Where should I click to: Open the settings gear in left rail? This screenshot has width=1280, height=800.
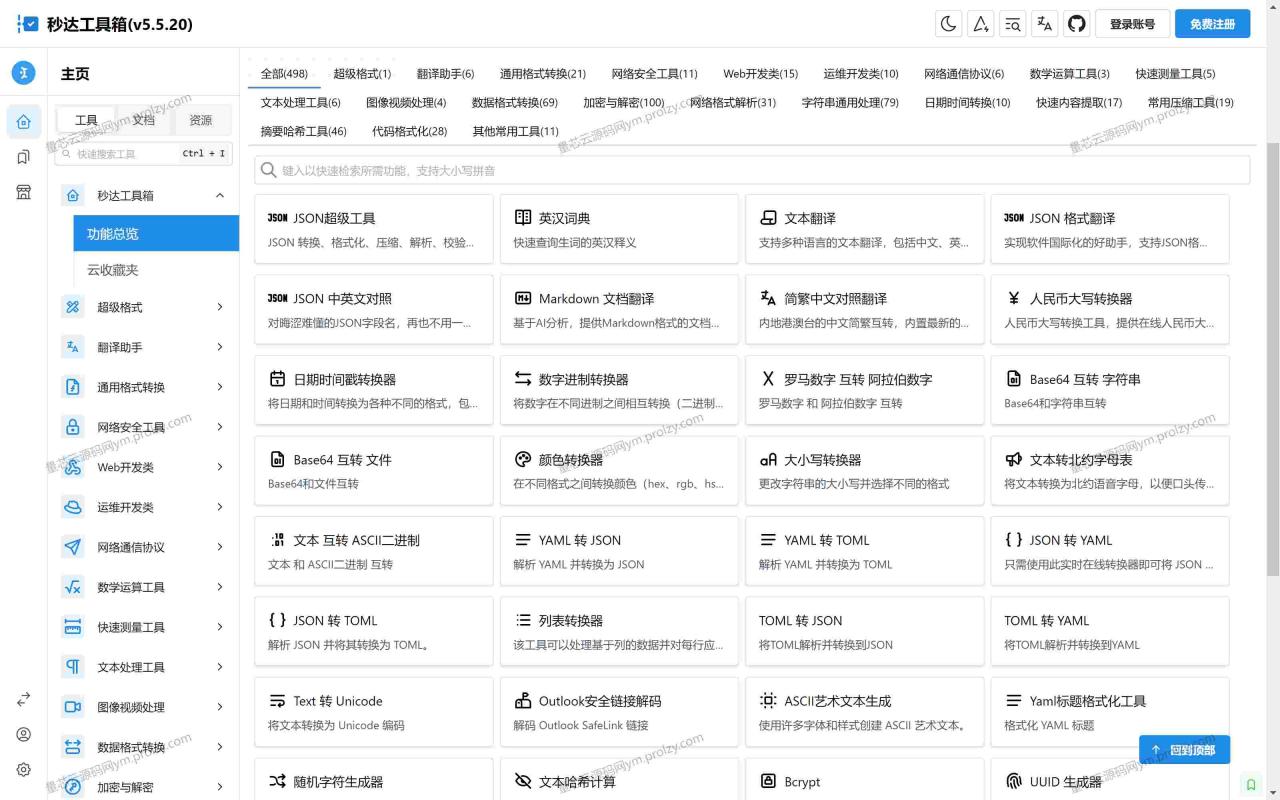tap(23, 769)
